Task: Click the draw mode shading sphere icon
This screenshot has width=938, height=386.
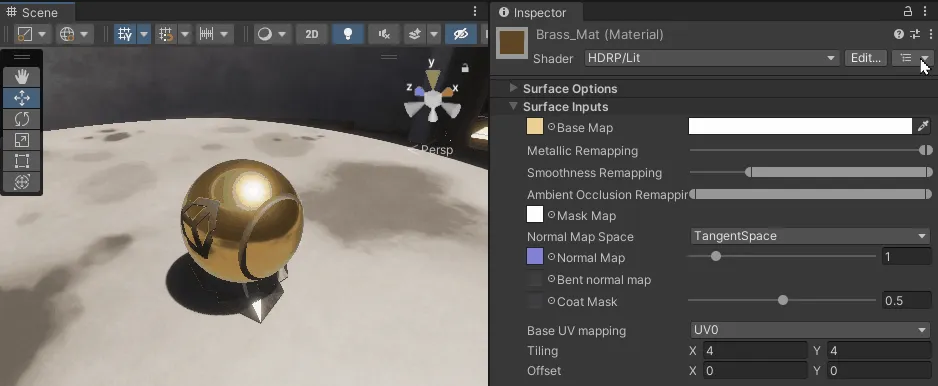Action: coord(264,34)
